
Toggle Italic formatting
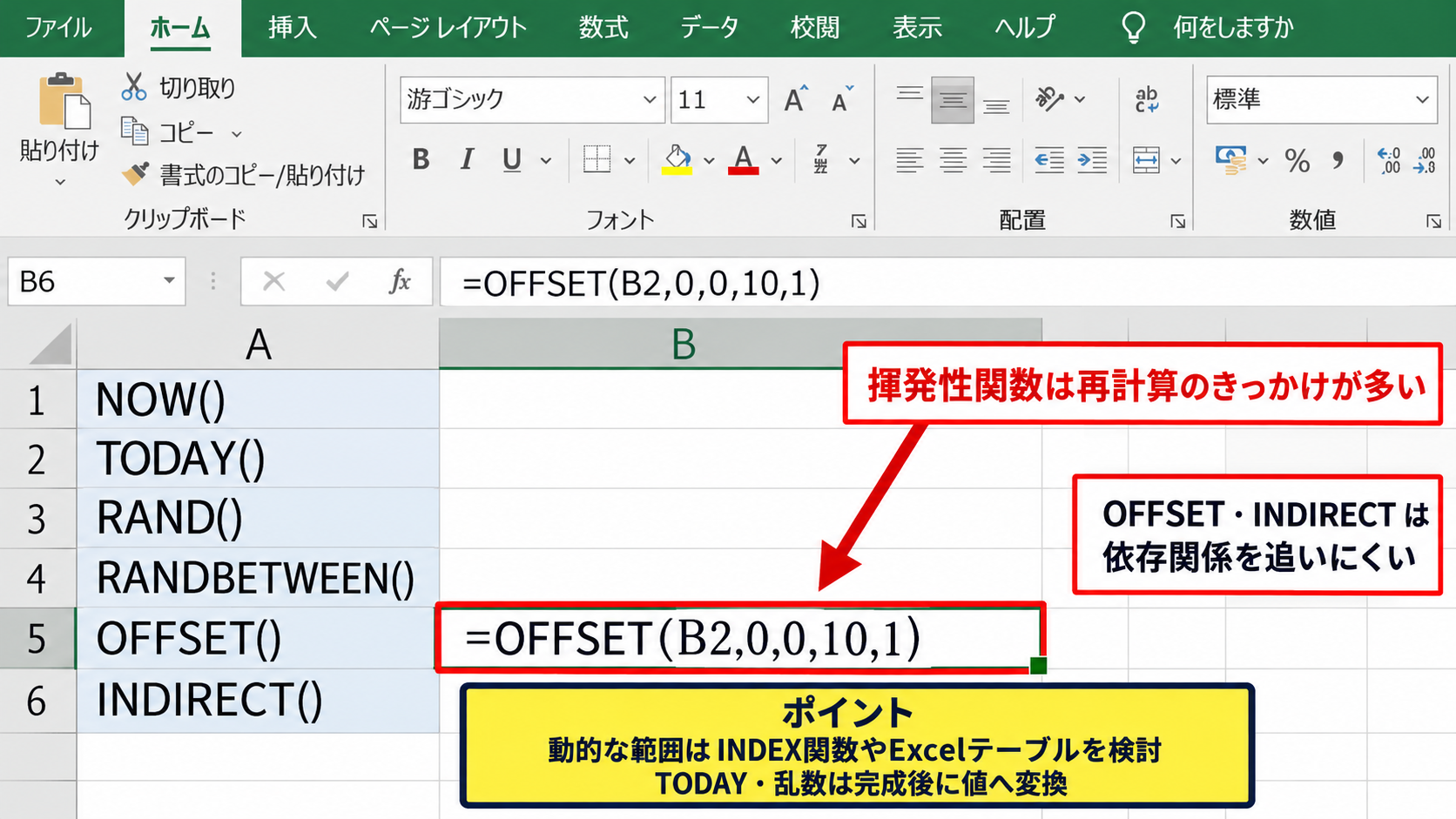[x=468, y=159]
